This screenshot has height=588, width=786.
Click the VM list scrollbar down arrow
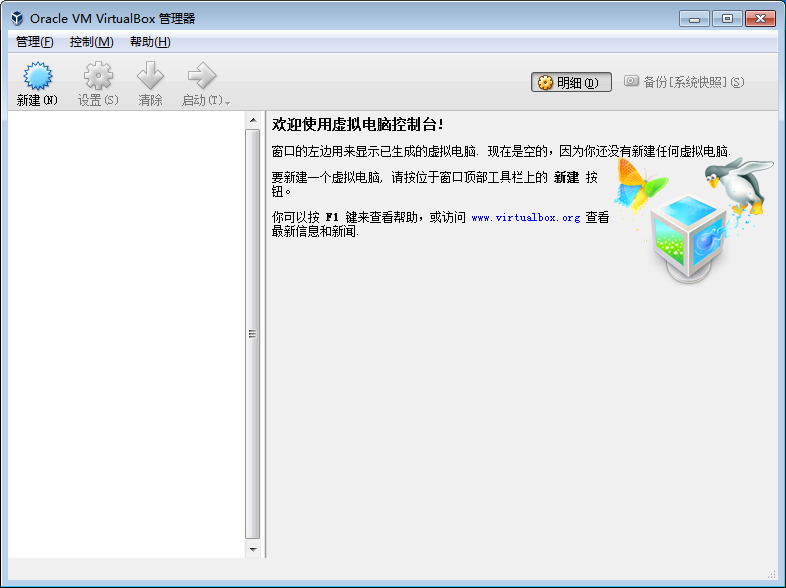[x=253, y=549]
